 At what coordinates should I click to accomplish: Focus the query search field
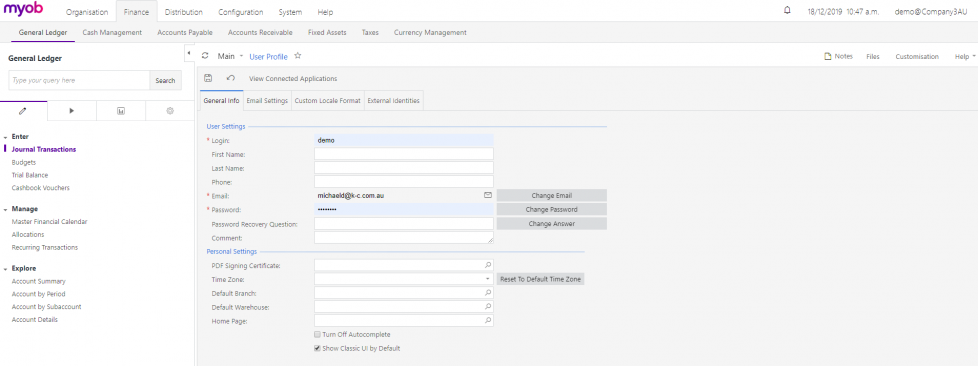coord(79,80)
